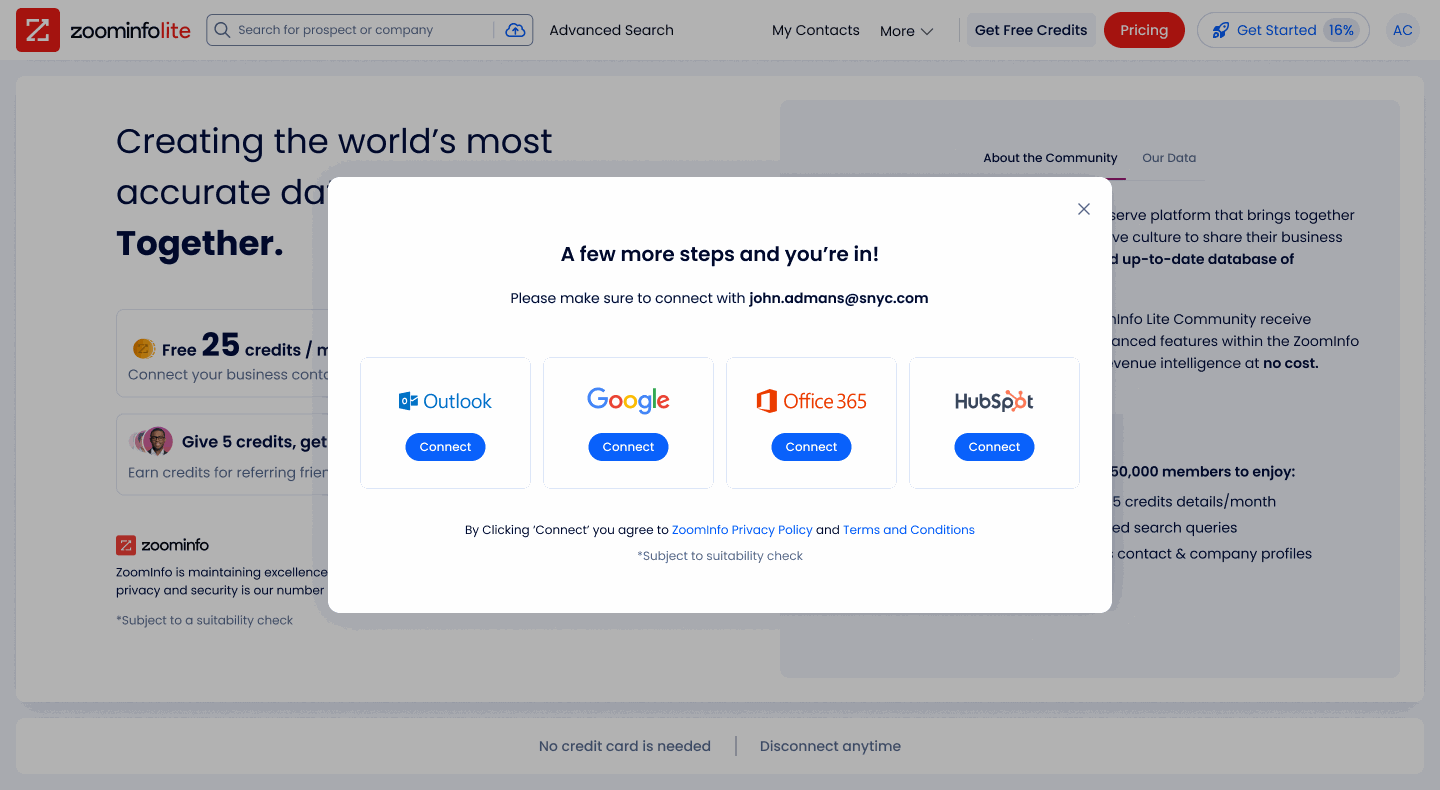Viewport: 1440px width, 790px height.
Task: Click 'Subject to suitability check' in dialog
Action: click(x=720, y=556)
